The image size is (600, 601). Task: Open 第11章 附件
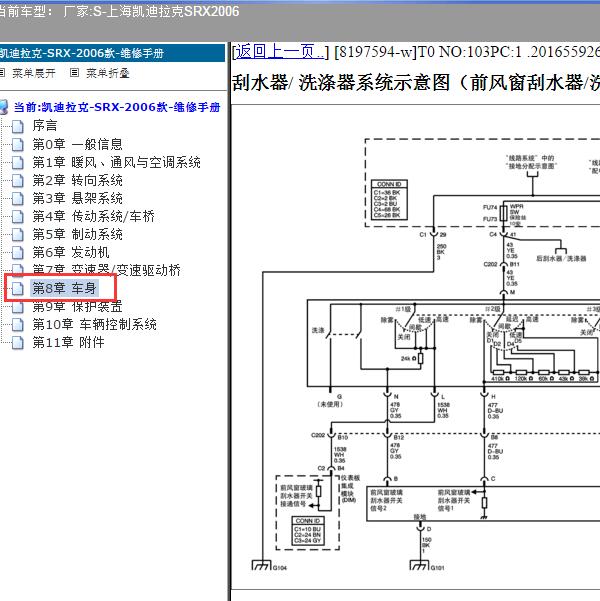(68, 342)
